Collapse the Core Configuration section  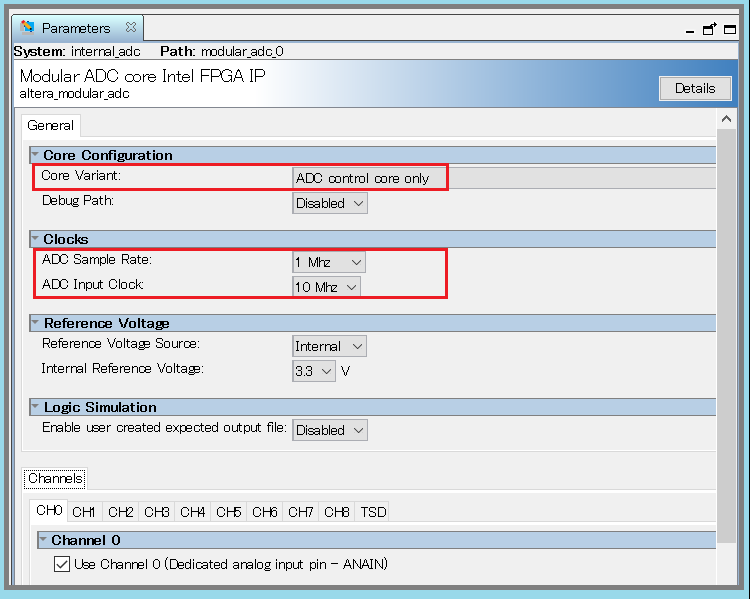click(35, 155)
